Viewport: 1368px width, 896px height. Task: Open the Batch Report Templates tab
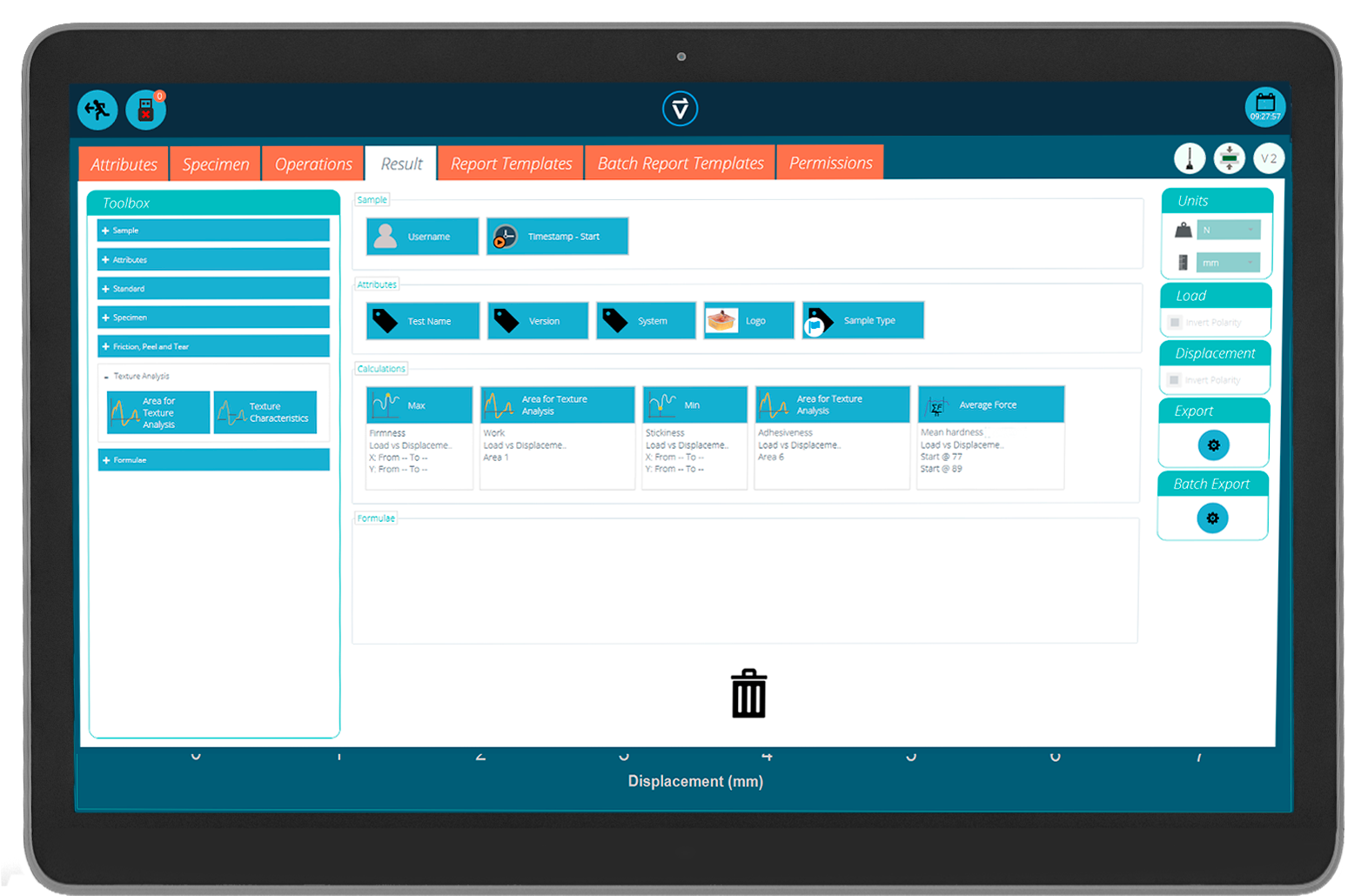pyautogui.click(x=681, y=163)
